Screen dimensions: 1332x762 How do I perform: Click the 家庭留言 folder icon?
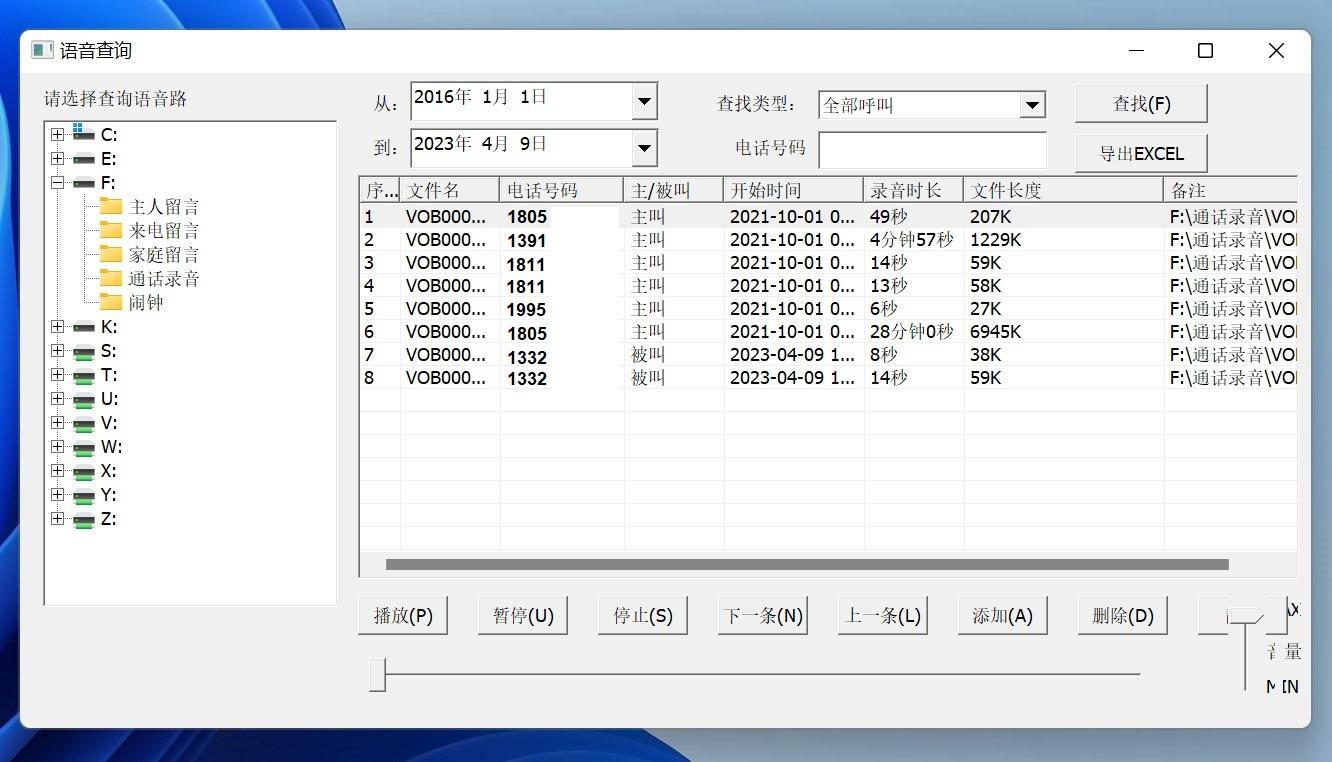click(x=110, y=254)
